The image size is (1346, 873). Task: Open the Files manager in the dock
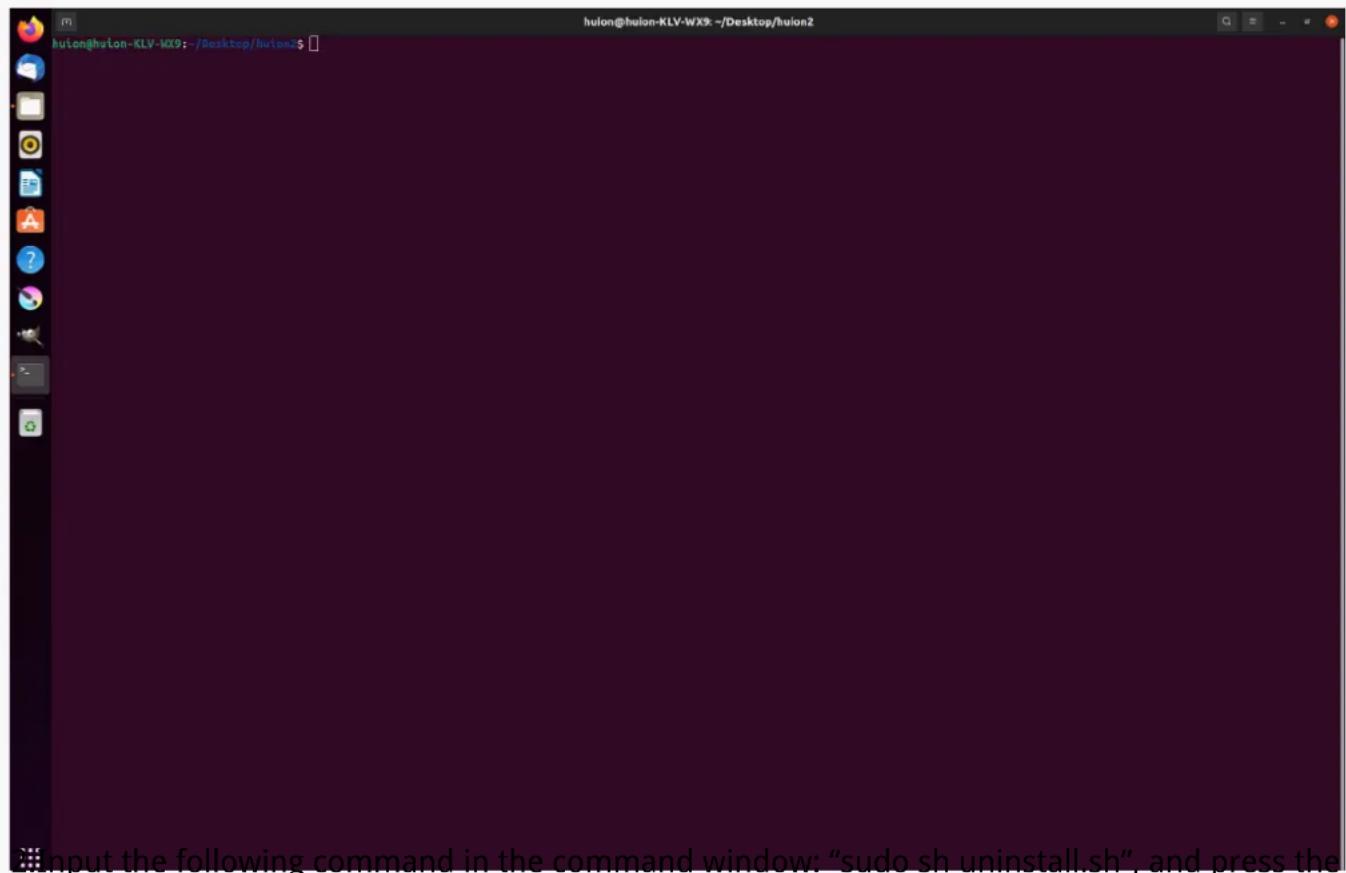point(31,106)
